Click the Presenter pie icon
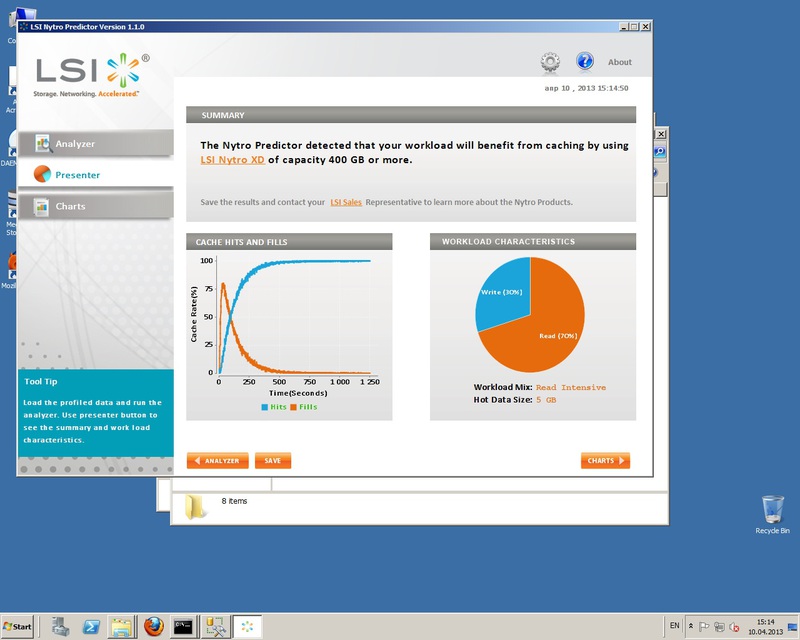Viewport: 800px width, 640px height. pos(42,174)
